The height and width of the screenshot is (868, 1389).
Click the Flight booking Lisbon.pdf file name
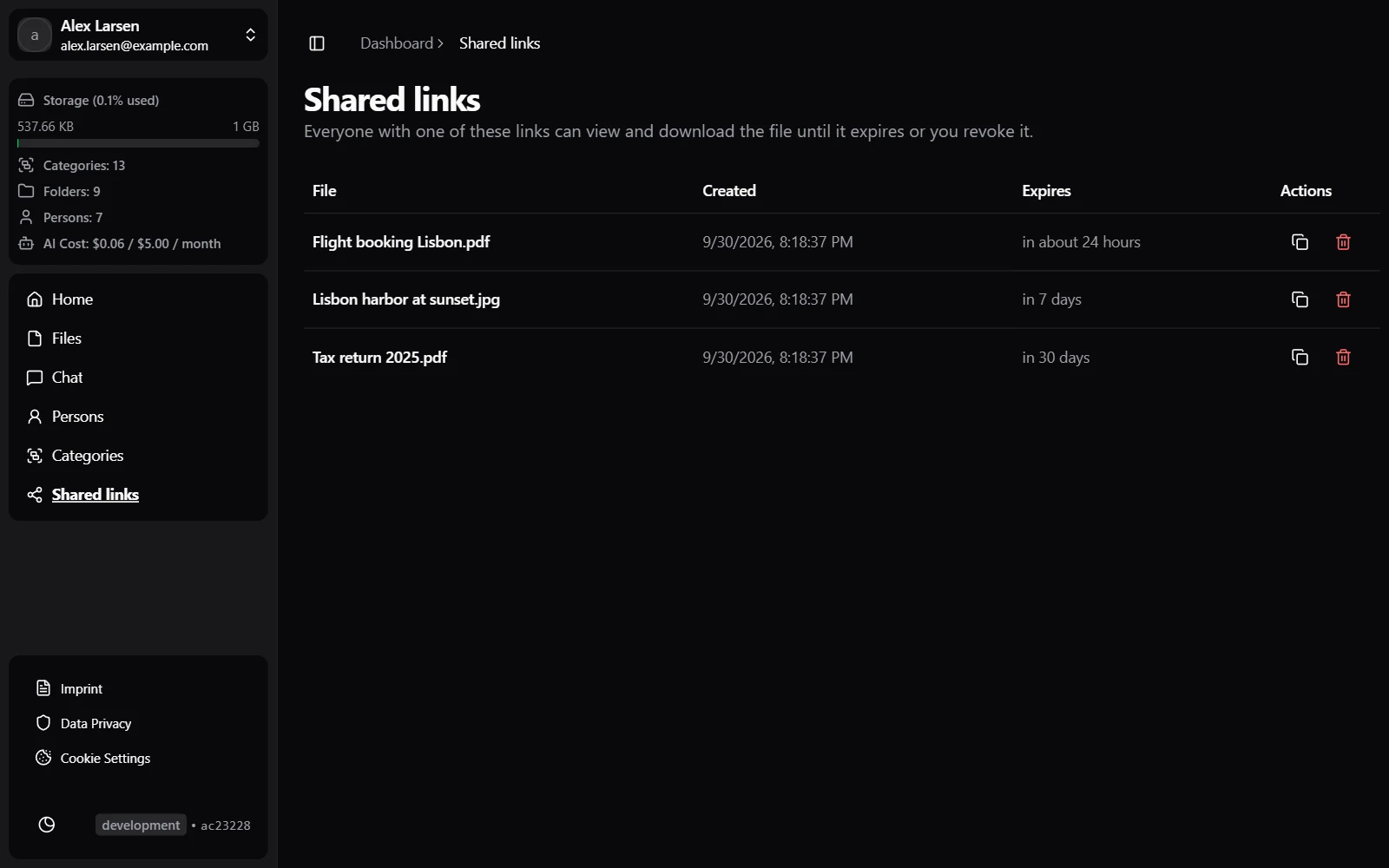click(x=401, y=242)
